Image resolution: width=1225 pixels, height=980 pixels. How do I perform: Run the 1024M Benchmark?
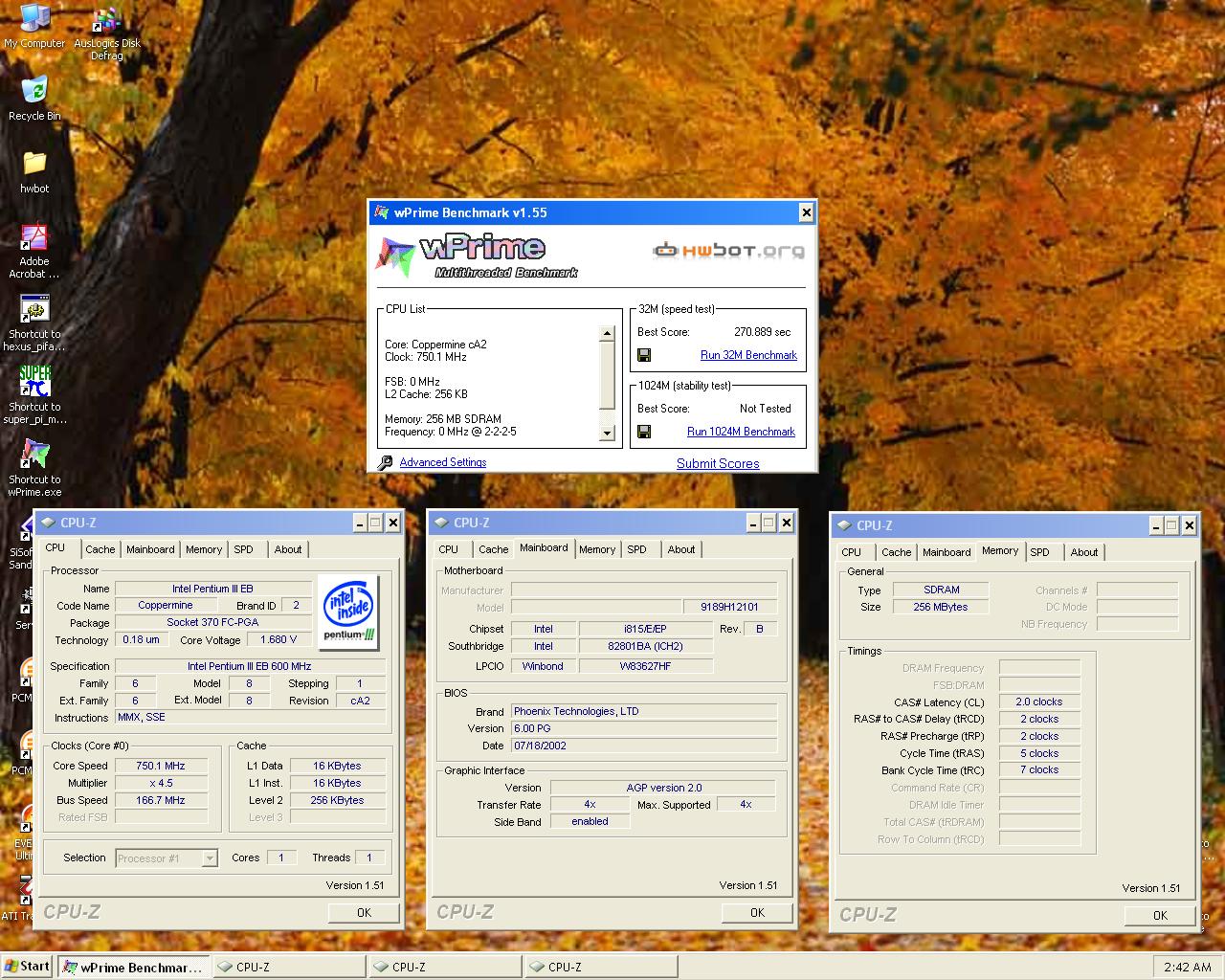pos(741,432)
